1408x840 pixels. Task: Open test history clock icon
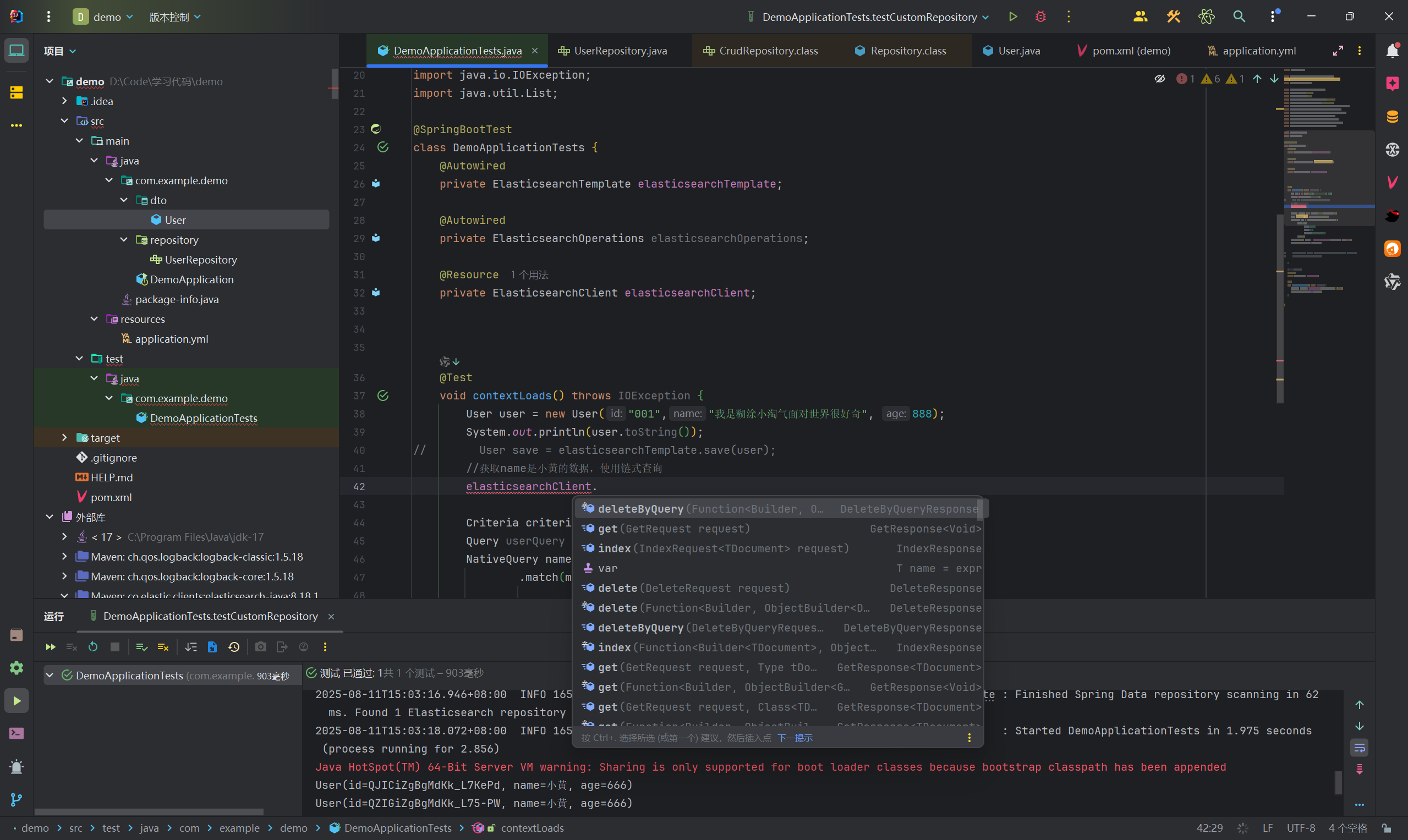(234, 647)
